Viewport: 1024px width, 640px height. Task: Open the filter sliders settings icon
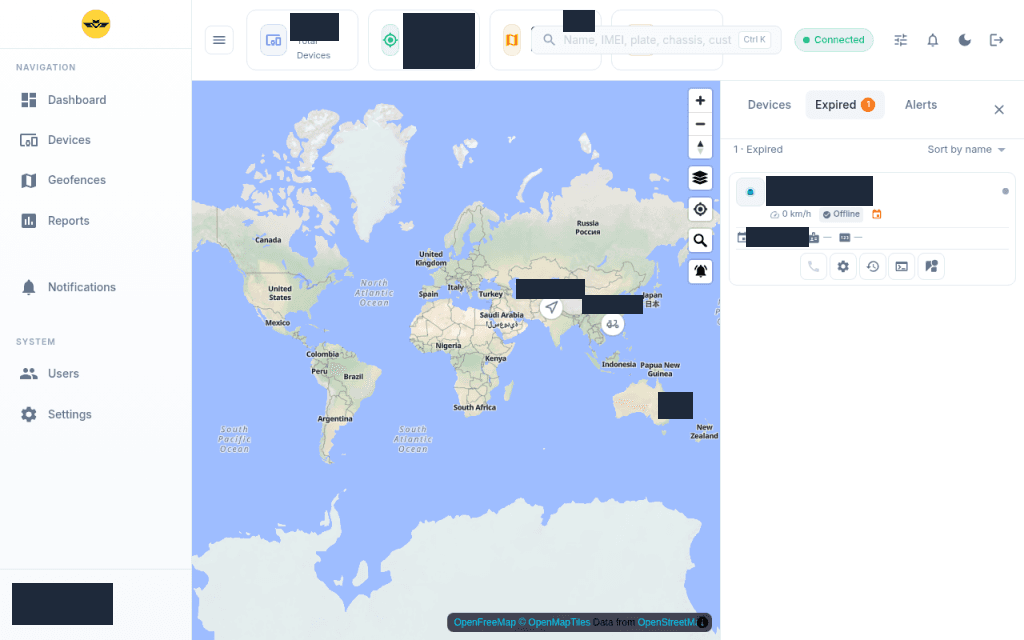pyautogui.click(x=901, y=40)
